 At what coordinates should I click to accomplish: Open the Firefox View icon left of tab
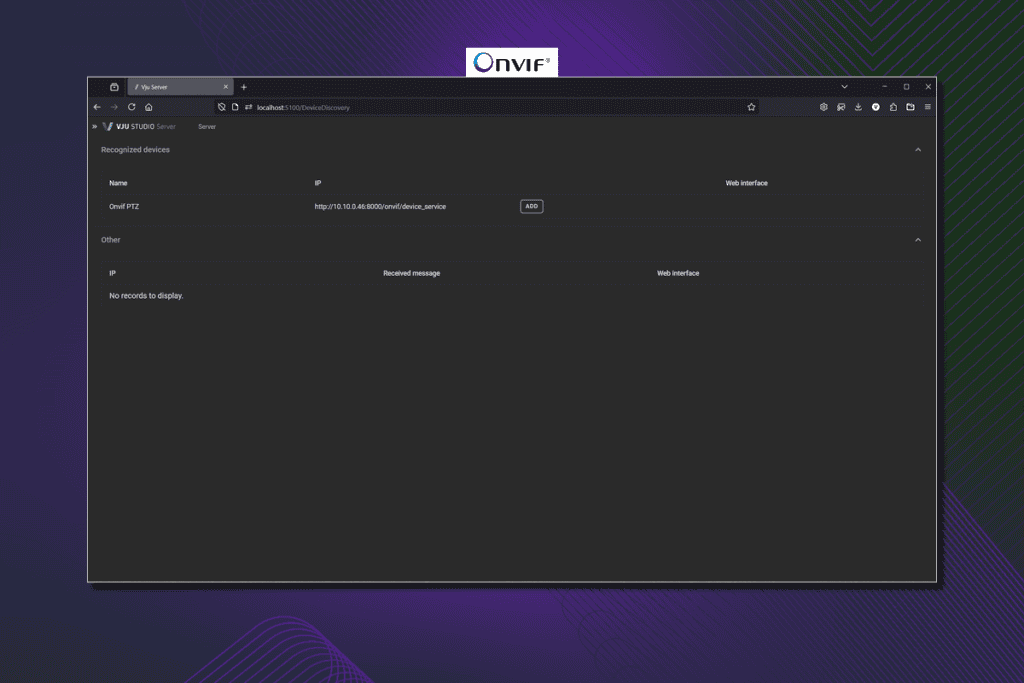(x=114, y=87)
